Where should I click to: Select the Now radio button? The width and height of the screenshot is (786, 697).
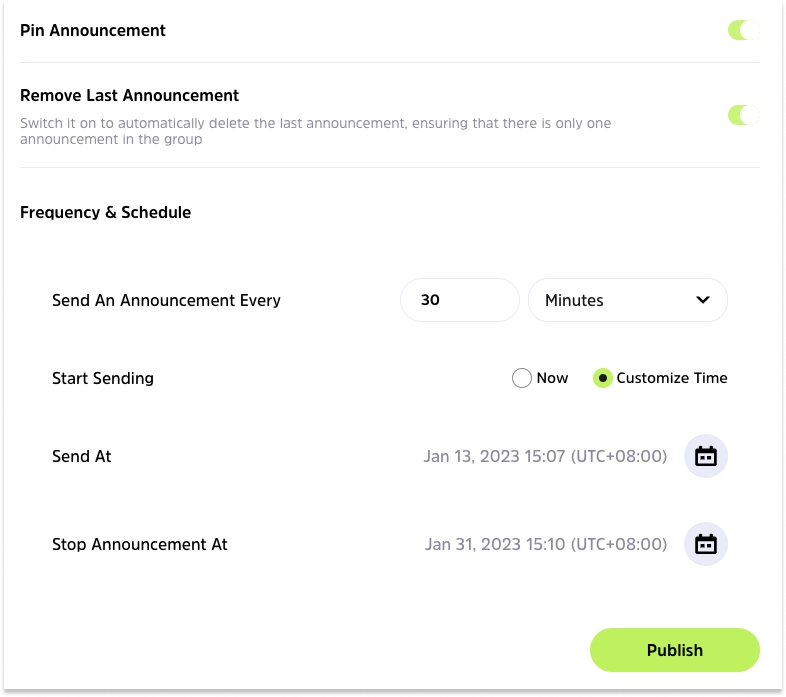(522, 378)
